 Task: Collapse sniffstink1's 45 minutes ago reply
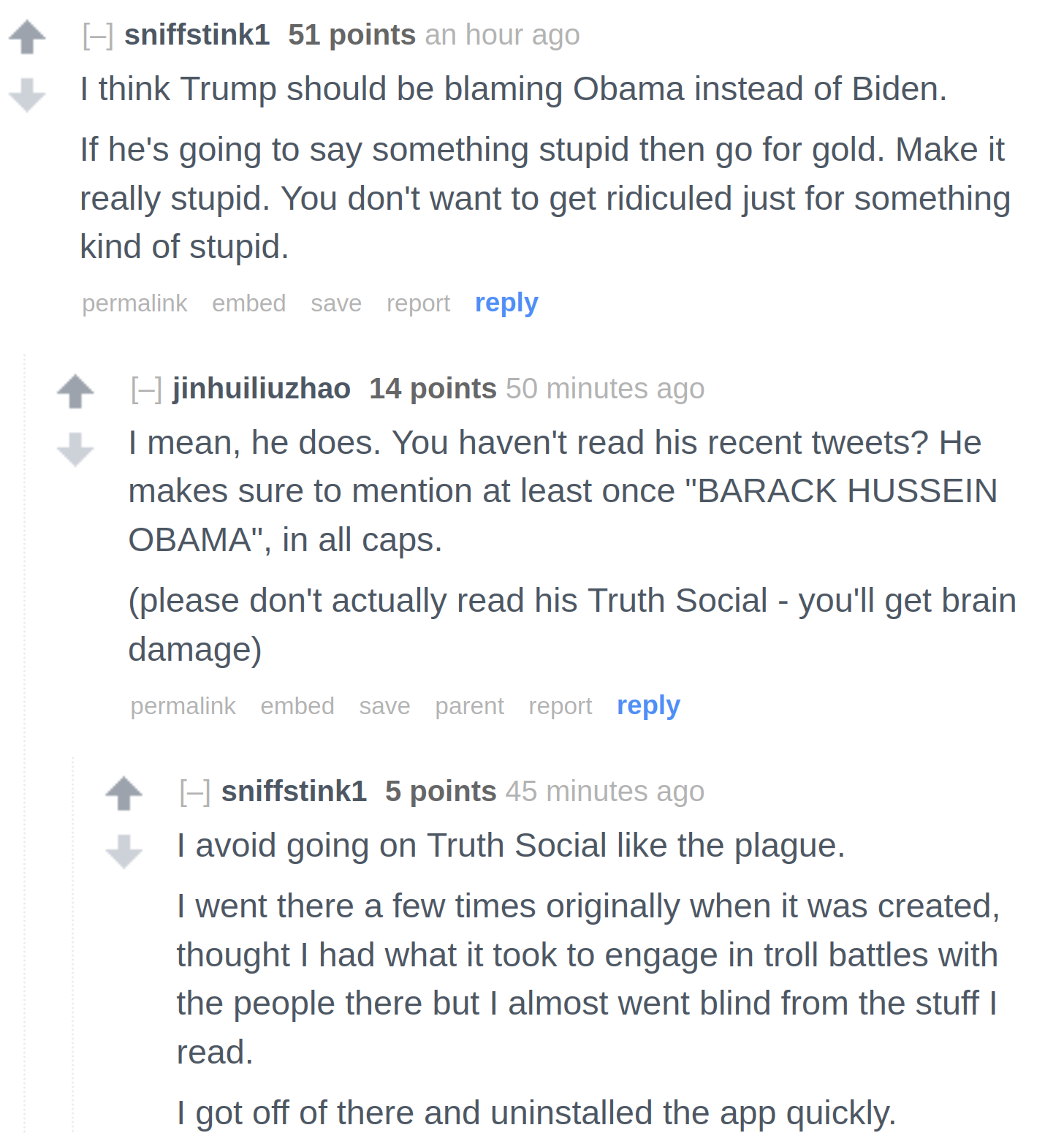pyautogui.click(x=194, y=792)
